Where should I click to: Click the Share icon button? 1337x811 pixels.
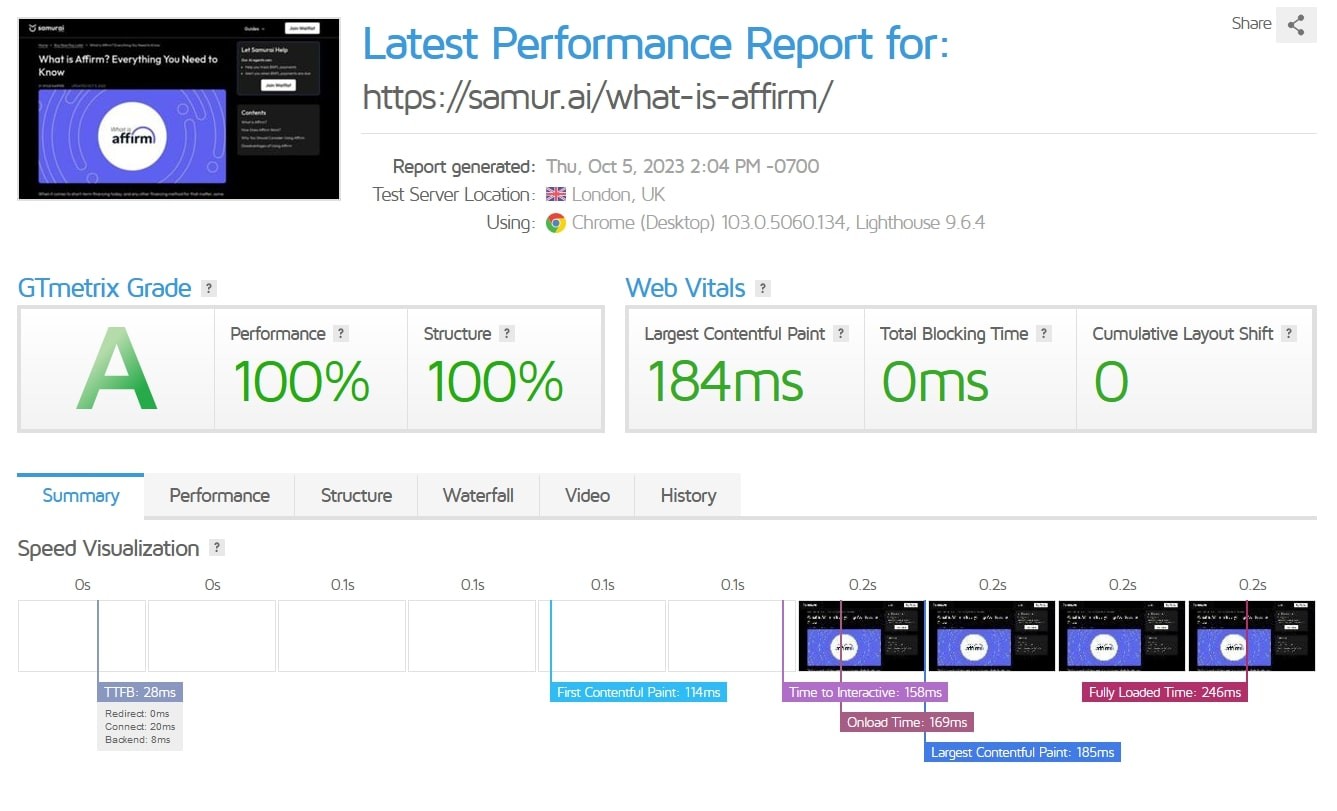point(1296,25)
